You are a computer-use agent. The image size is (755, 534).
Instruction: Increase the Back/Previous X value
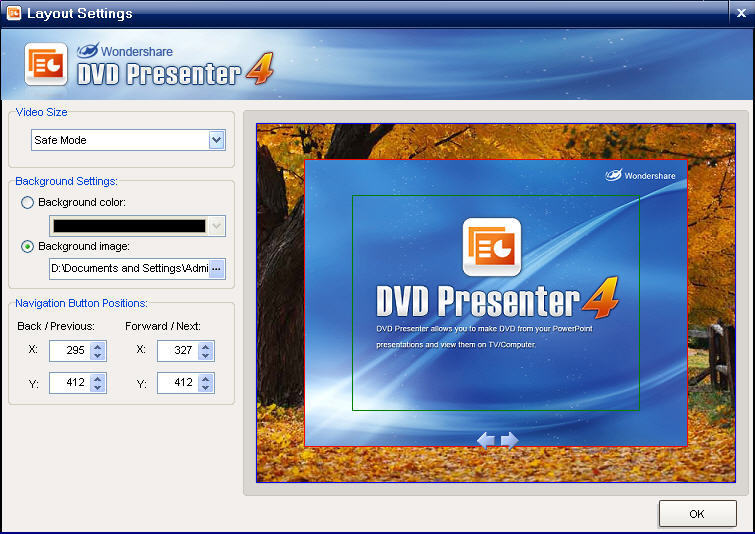98,346
